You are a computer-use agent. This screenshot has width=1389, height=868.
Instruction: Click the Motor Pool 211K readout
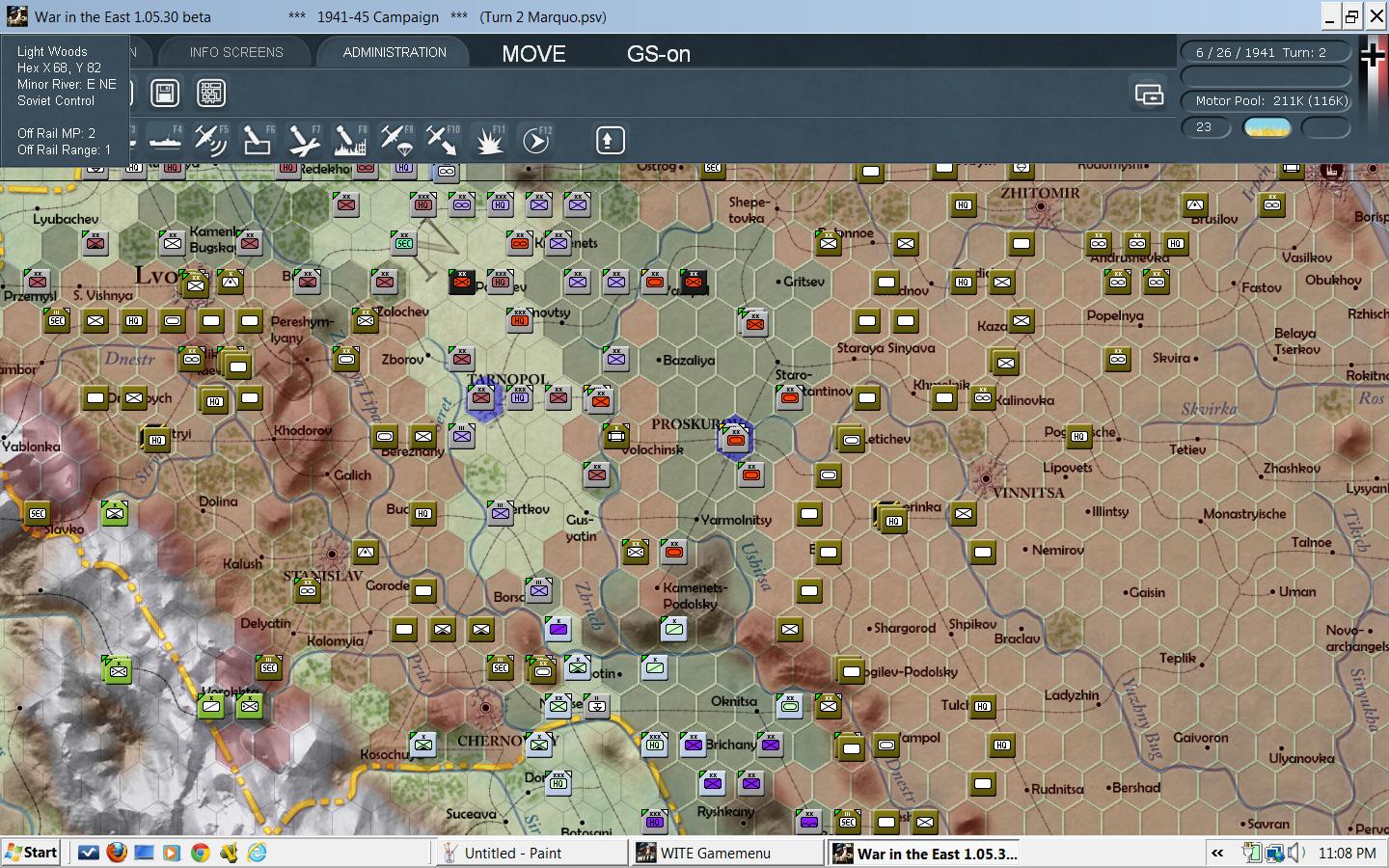1266,100
